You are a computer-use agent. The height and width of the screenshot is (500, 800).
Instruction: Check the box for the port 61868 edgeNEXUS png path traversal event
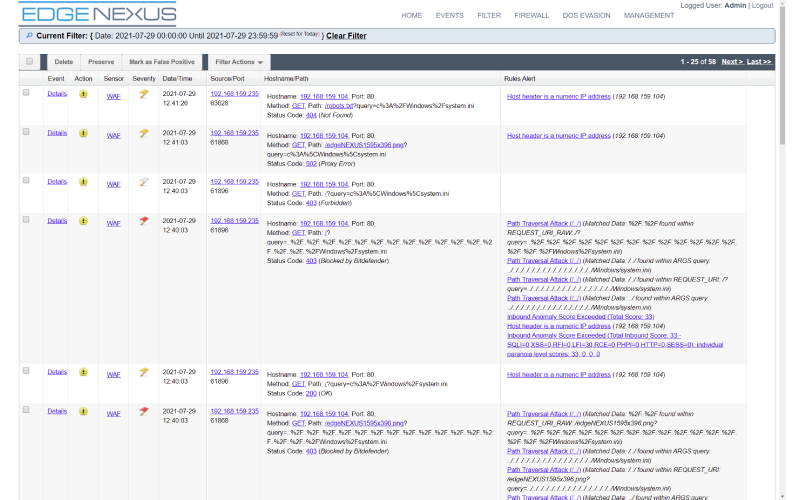coord(26,410)
